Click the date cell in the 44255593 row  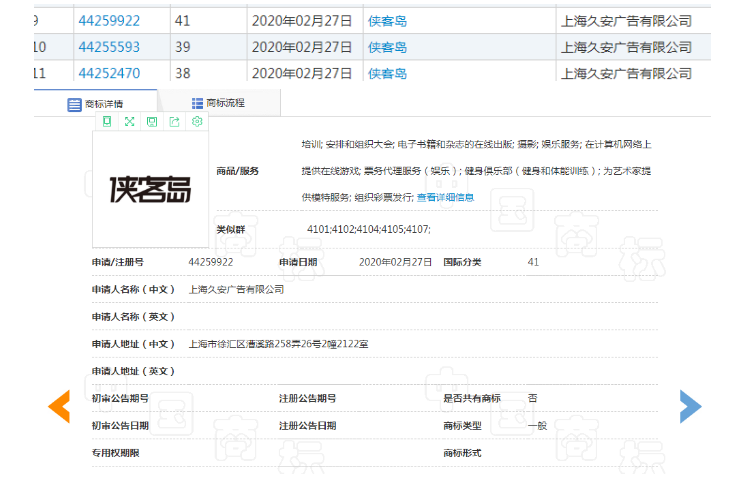[x=305, y=47]
